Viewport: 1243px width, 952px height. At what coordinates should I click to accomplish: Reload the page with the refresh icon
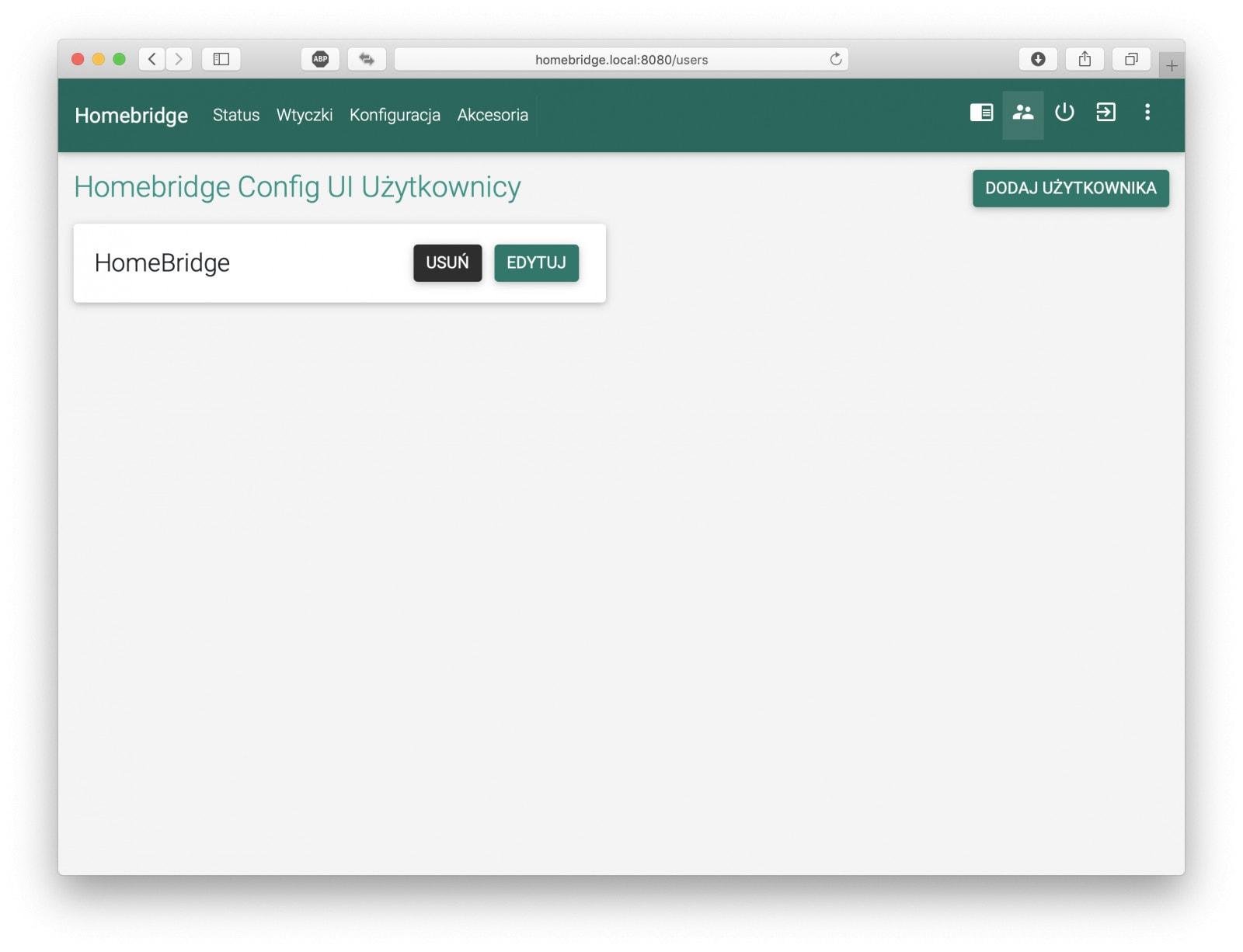[836, 59]
